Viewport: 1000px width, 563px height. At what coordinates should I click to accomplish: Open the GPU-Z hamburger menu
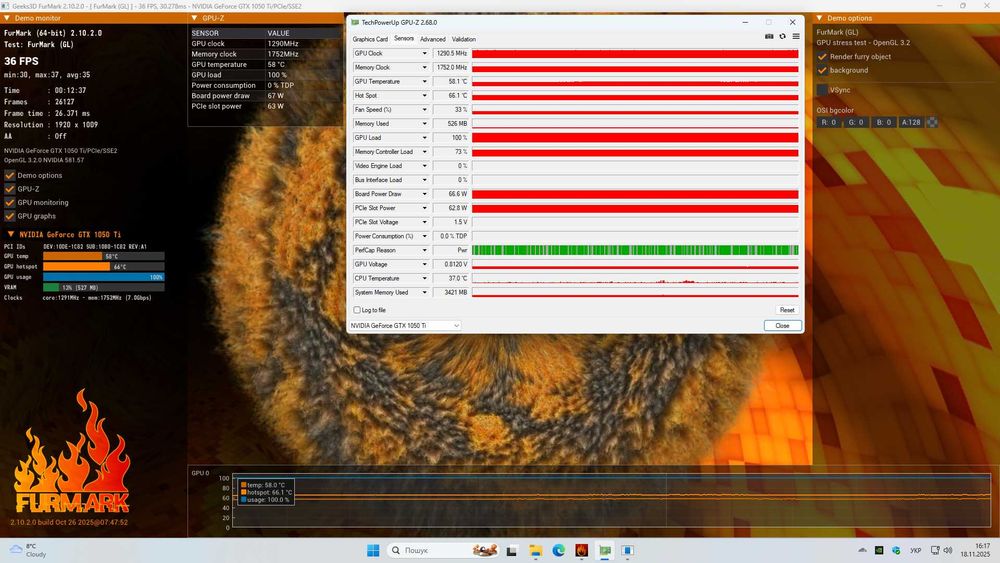tap(796, 36)
